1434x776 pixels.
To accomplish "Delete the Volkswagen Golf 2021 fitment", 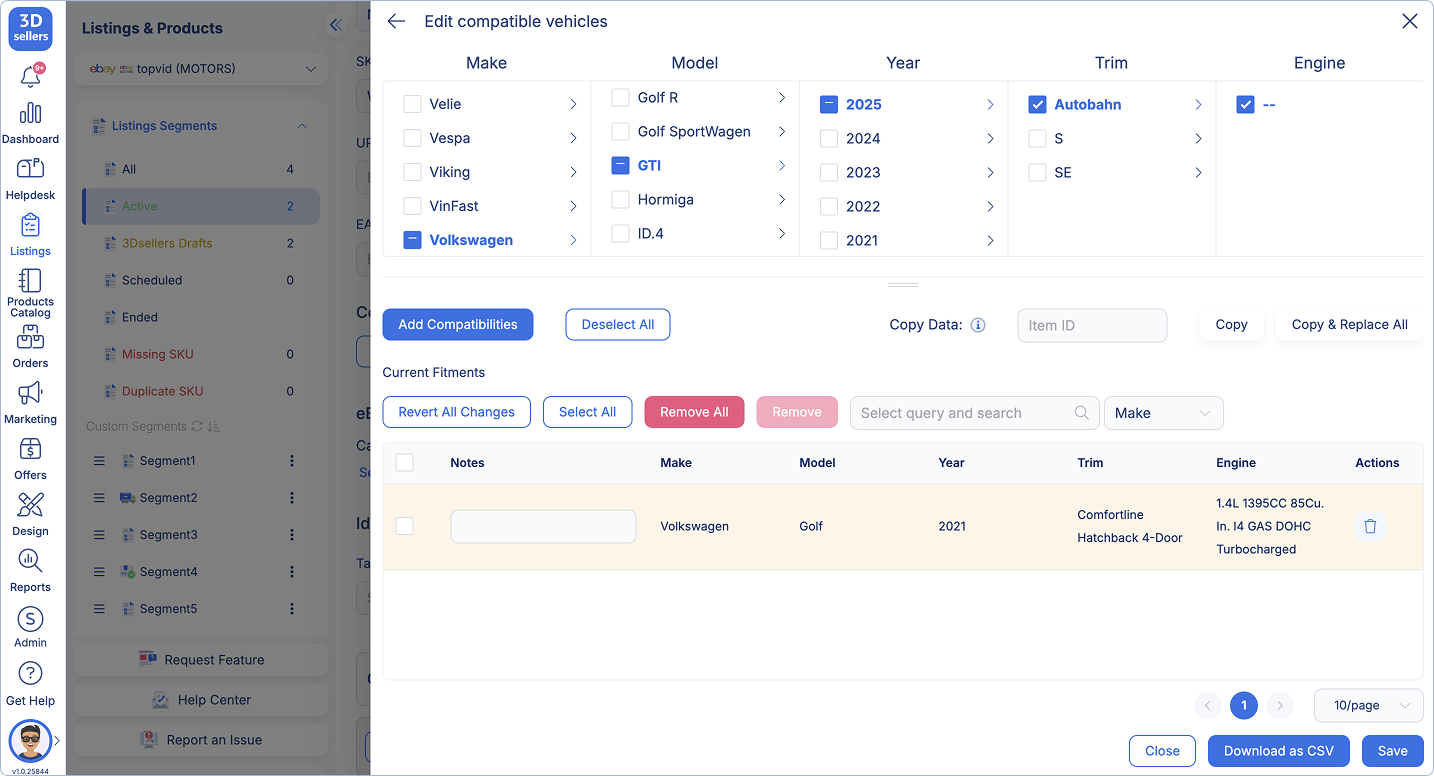I will 1370,526.
